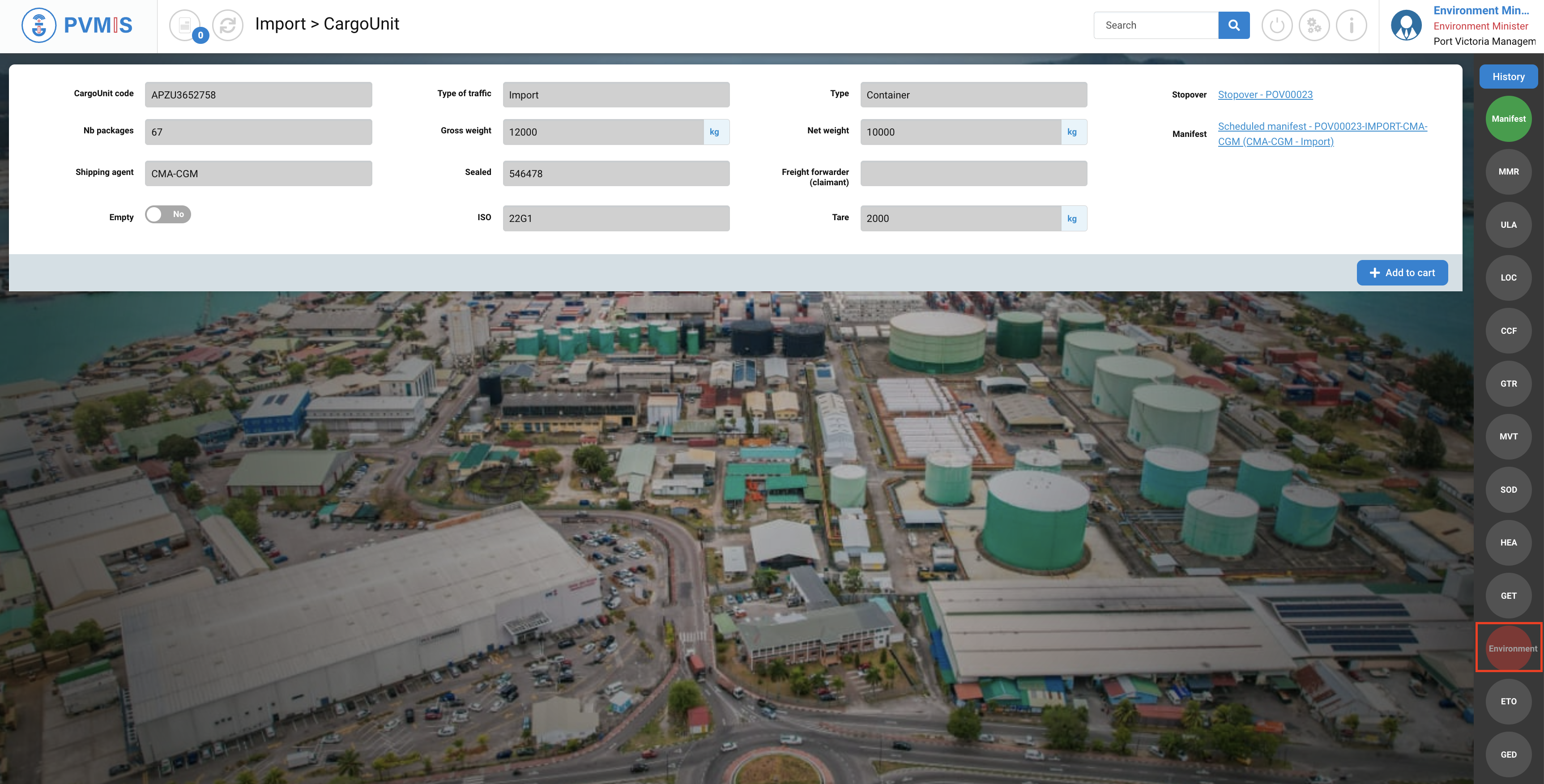This screenshot has width=1544, height=784.
Task: Select the Manifest side menu item
Action: 1508,119
